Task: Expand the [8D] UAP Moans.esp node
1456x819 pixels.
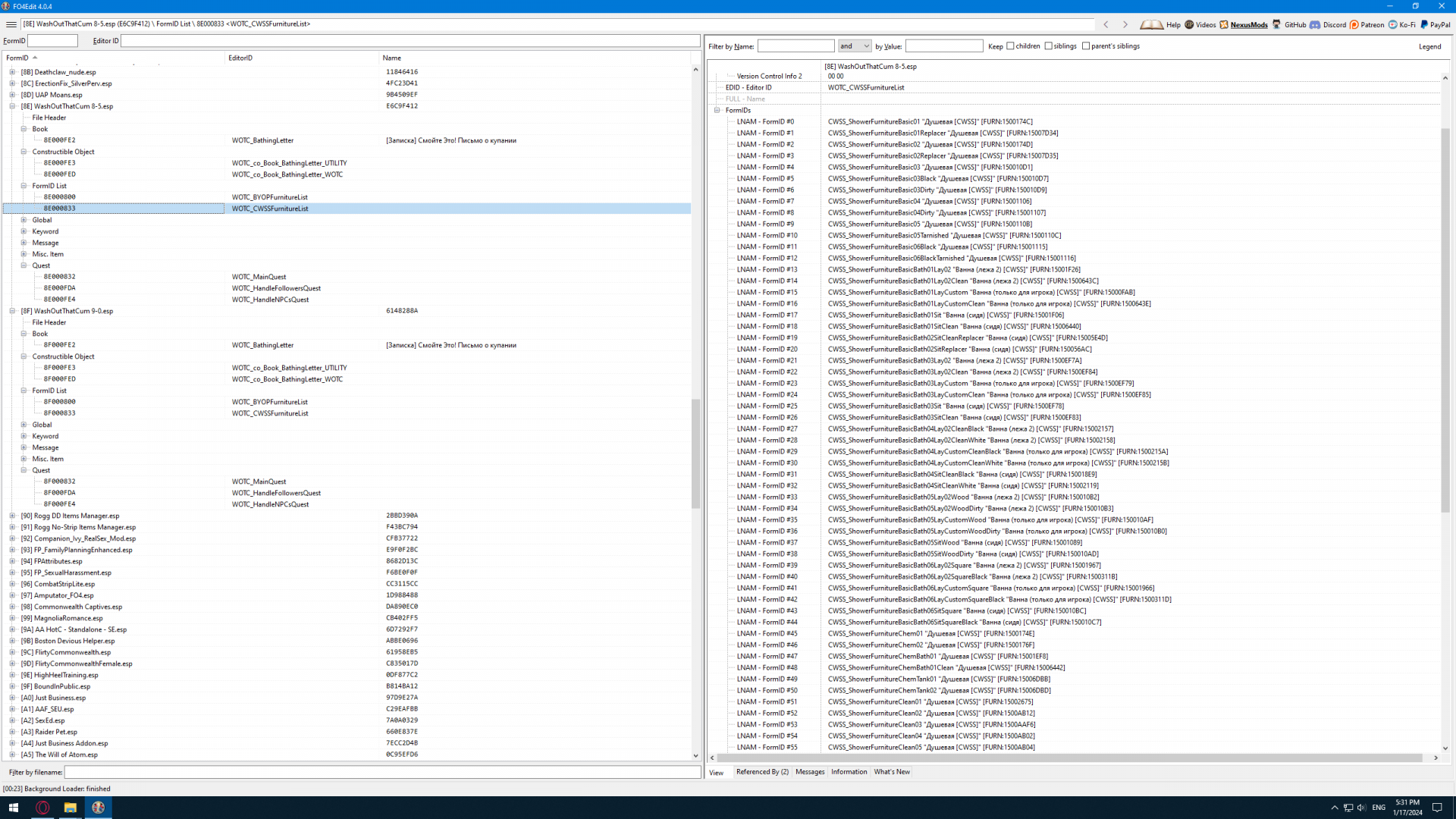Action: tap(12, 95)
